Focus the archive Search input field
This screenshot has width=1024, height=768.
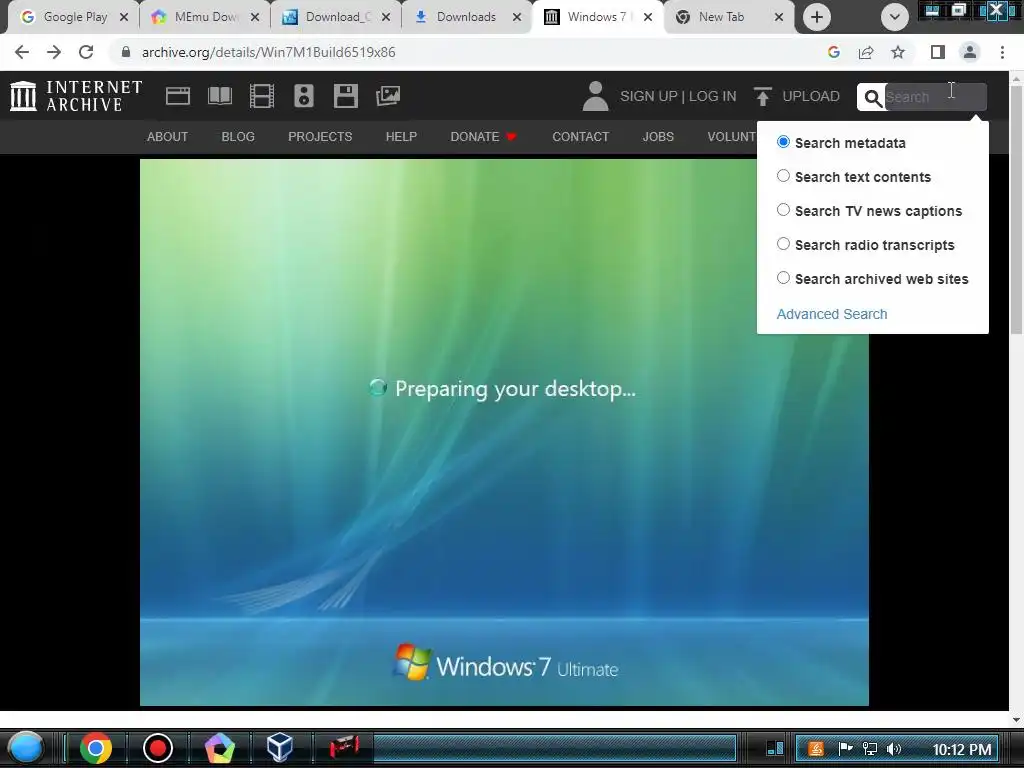pyautogui.click(x=935, y=97)
